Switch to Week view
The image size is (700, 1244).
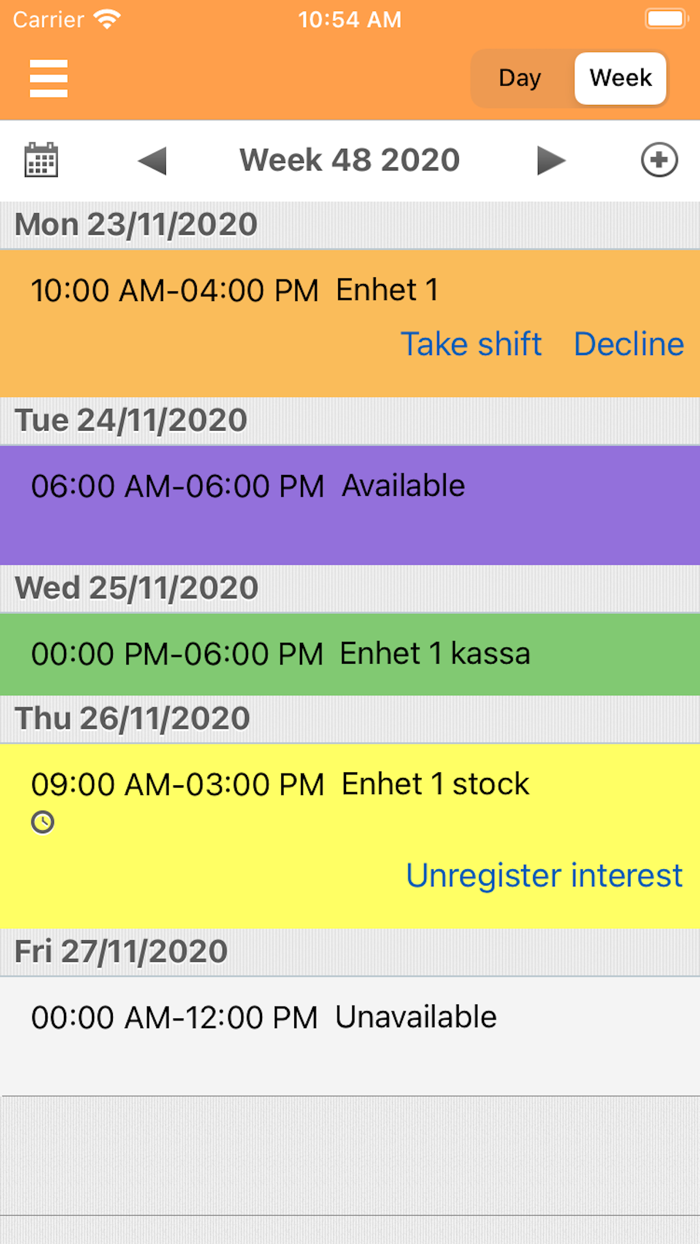click(x=619, y=78)
